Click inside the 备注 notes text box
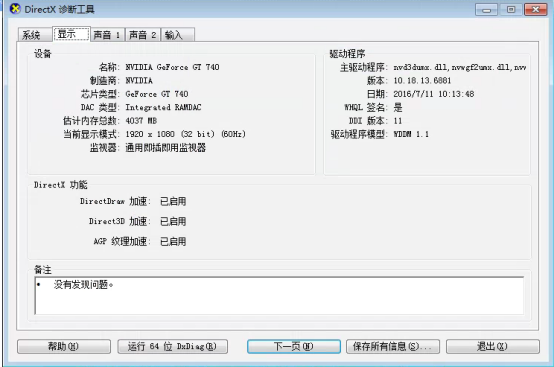Viewport: 554px width, 367px height. 279,296
